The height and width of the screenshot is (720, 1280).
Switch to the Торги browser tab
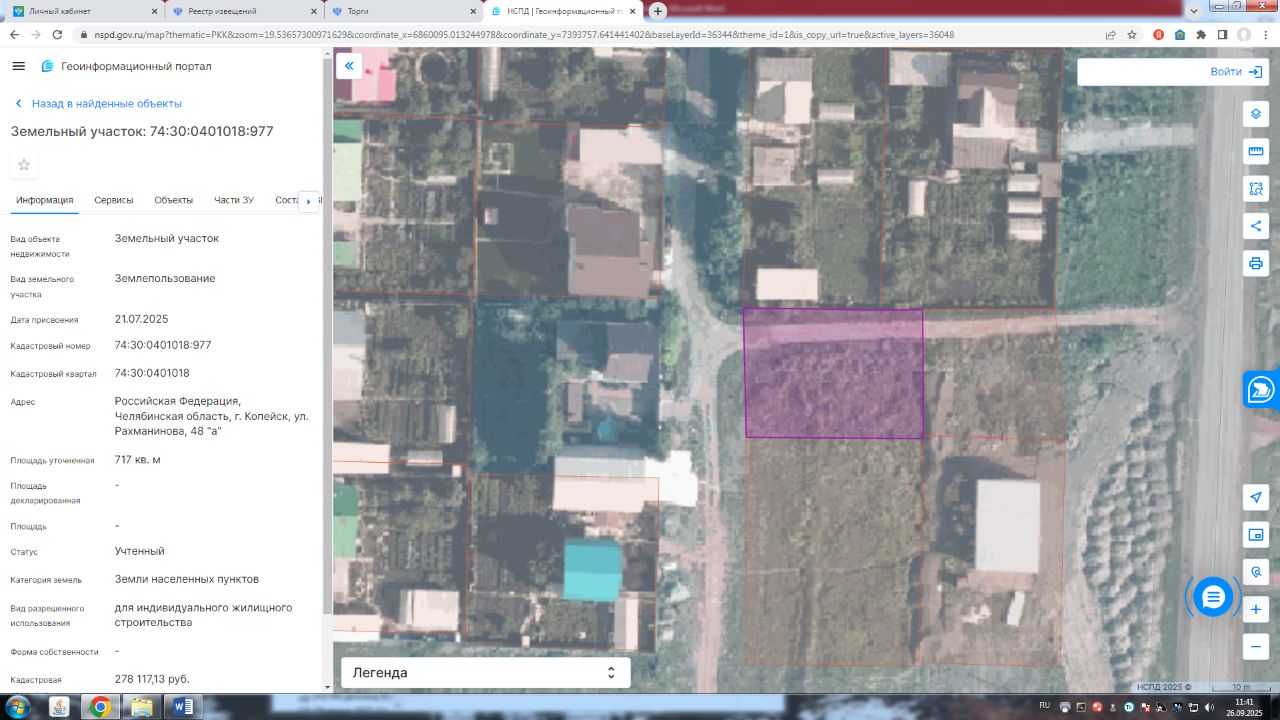404,11
